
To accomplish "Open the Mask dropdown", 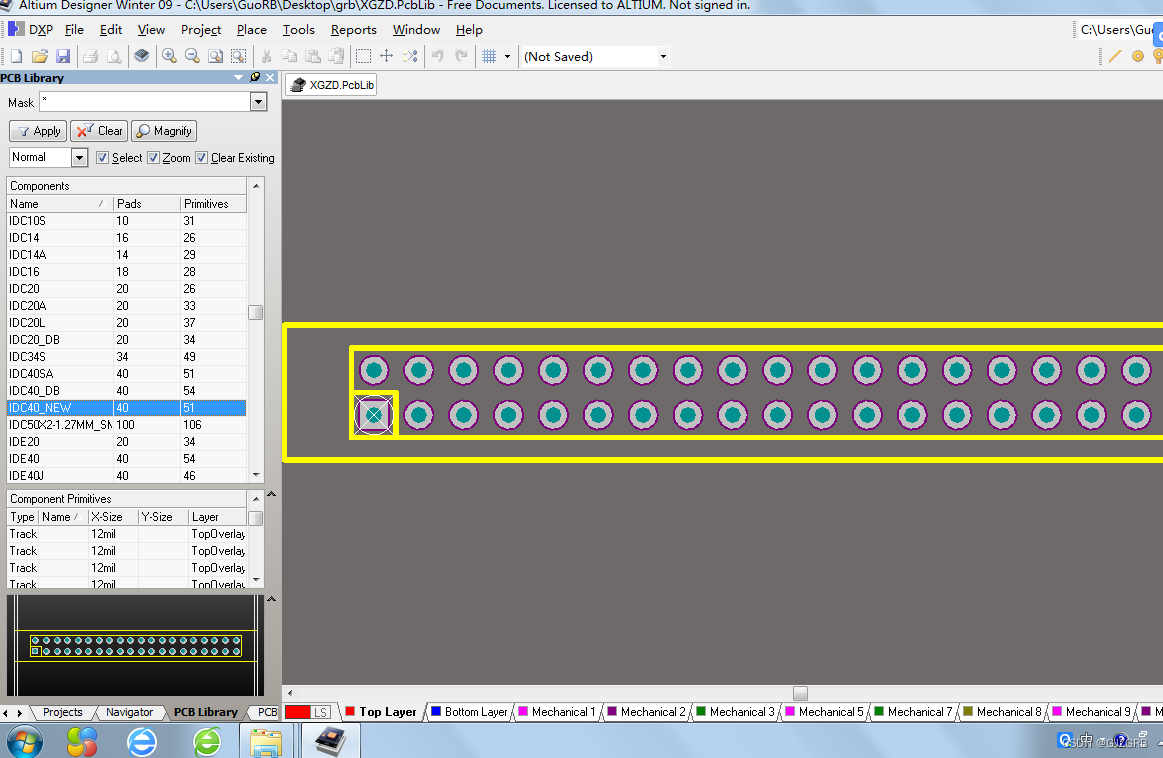I will [258, 101].
